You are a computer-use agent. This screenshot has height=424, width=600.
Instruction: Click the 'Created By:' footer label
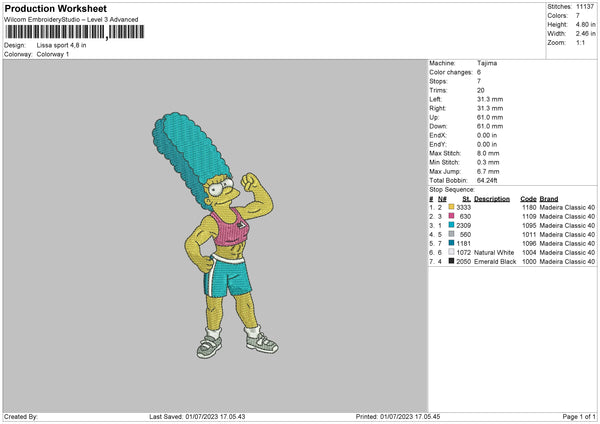coord(21,417)
